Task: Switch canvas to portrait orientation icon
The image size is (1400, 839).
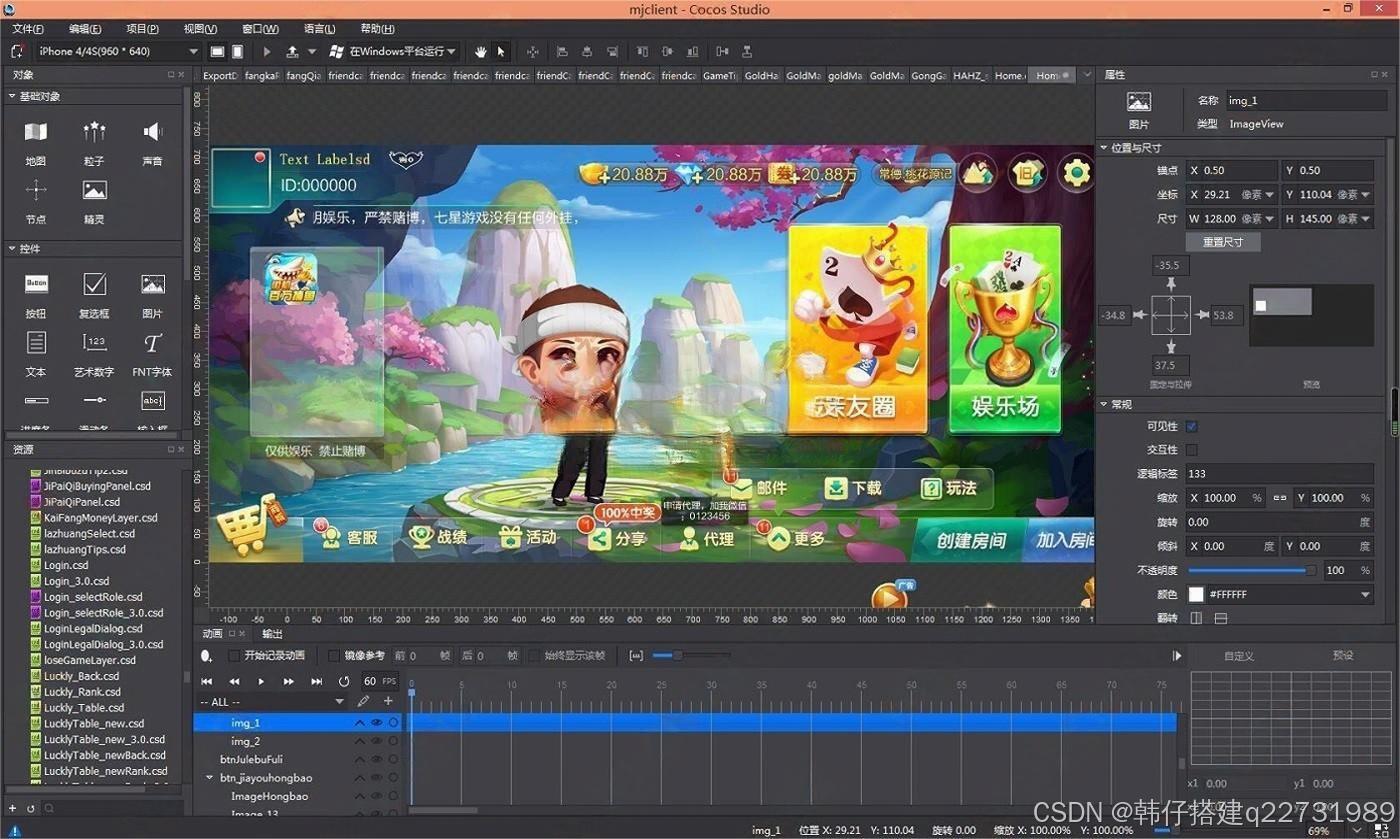Action: click(237, 51)
